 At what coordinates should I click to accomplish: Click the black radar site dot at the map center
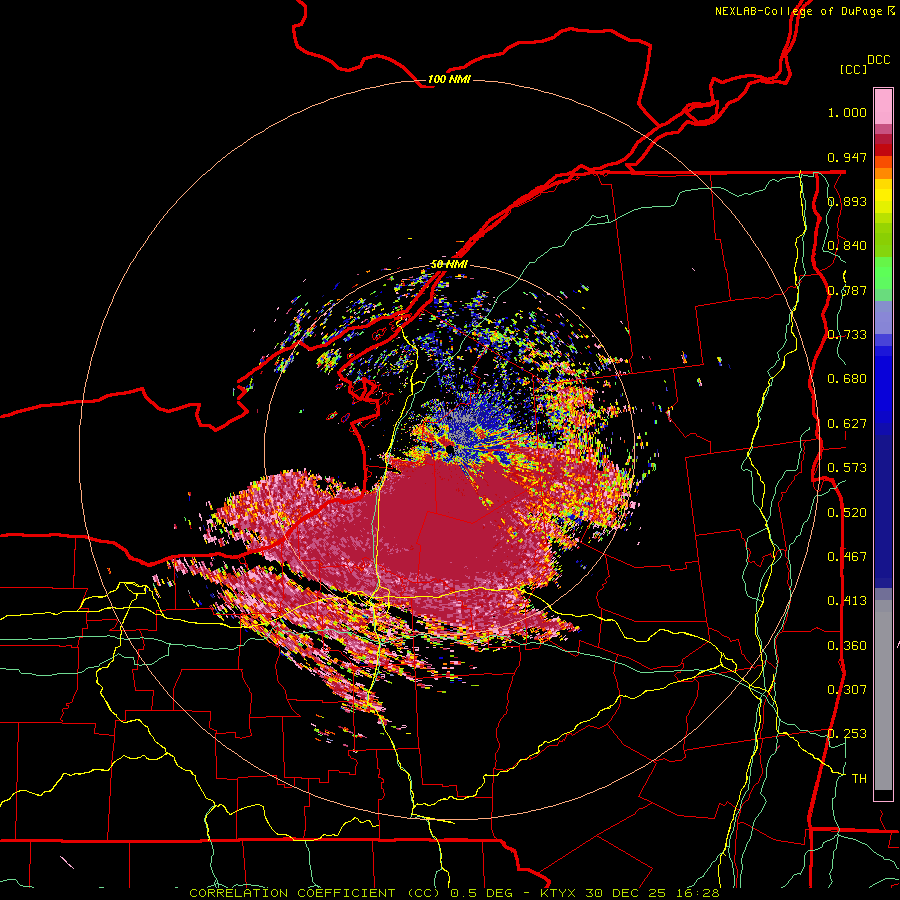[x=449, y=450]
